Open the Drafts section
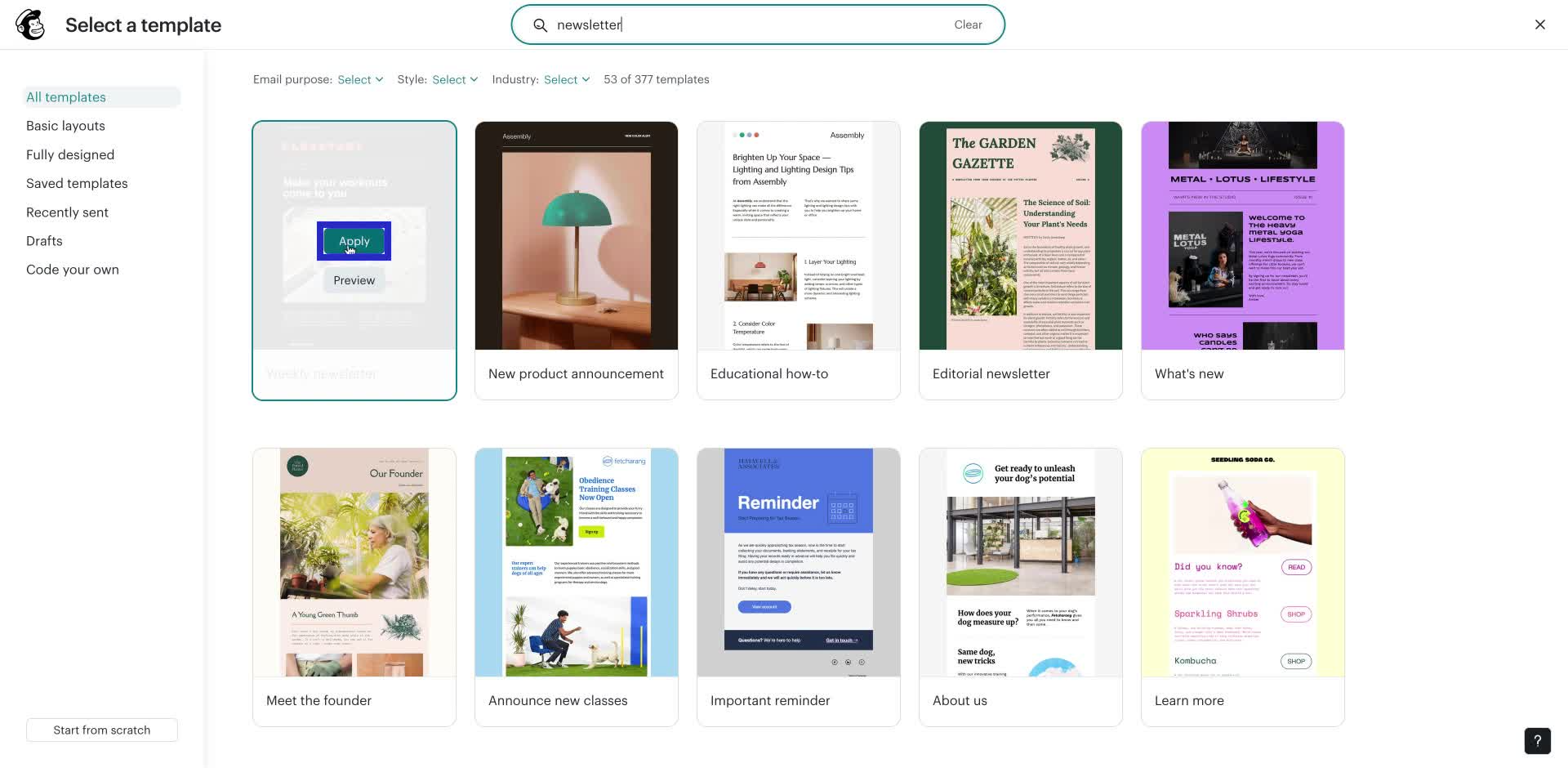This screenshot has height=768, width=1568. (x=44, y=240)
